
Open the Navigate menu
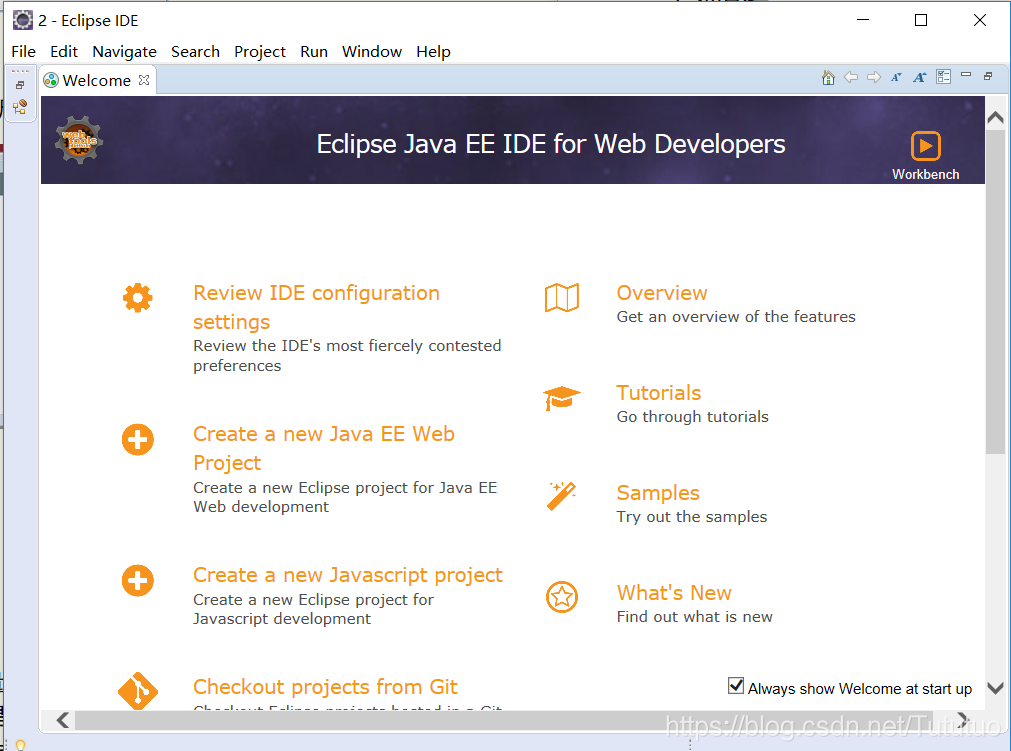[x=124, y=52]
